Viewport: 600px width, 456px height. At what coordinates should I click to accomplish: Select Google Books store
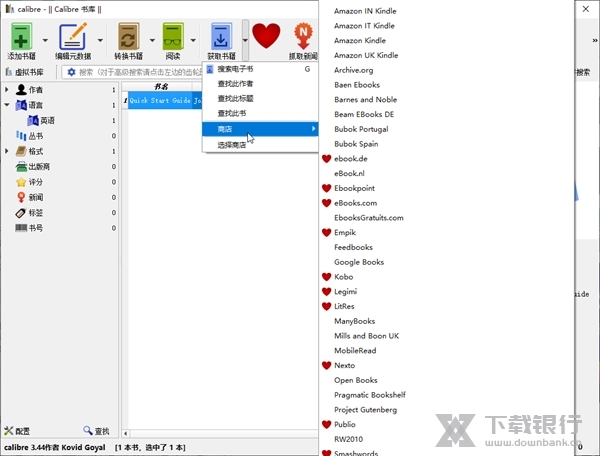359,262
